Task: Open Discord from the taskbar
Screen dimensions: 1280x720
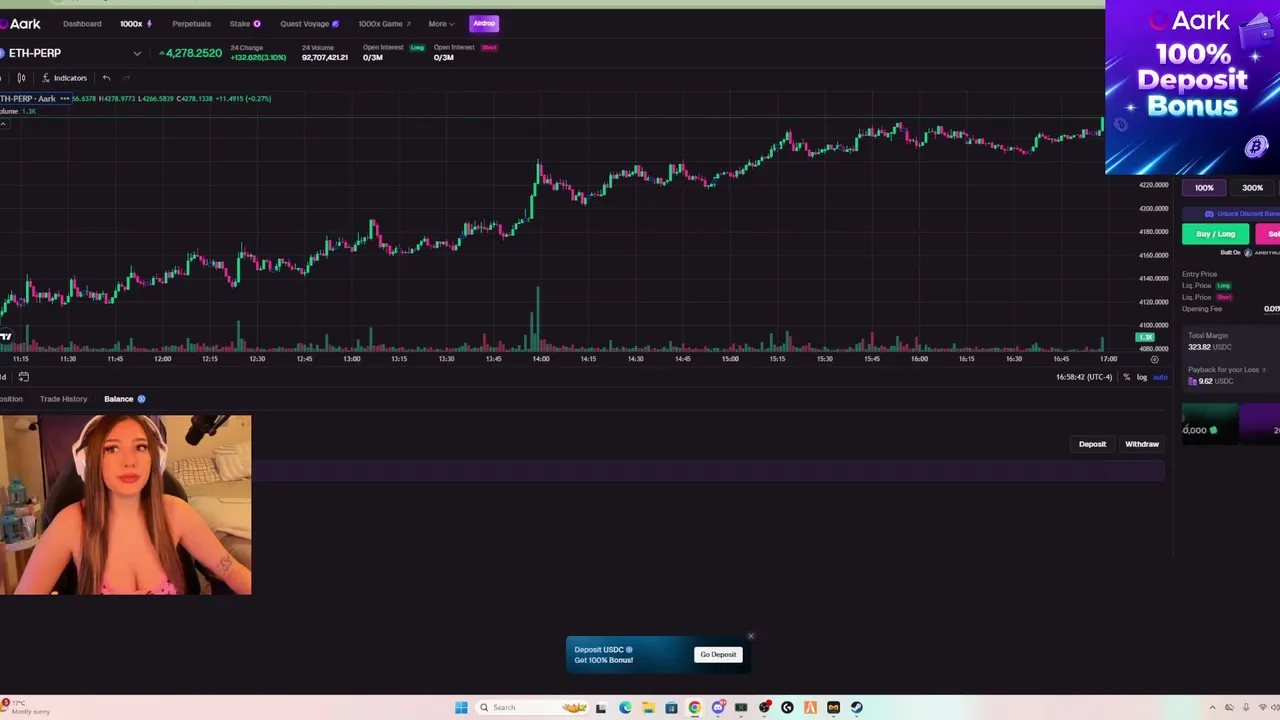Action: 718,708
